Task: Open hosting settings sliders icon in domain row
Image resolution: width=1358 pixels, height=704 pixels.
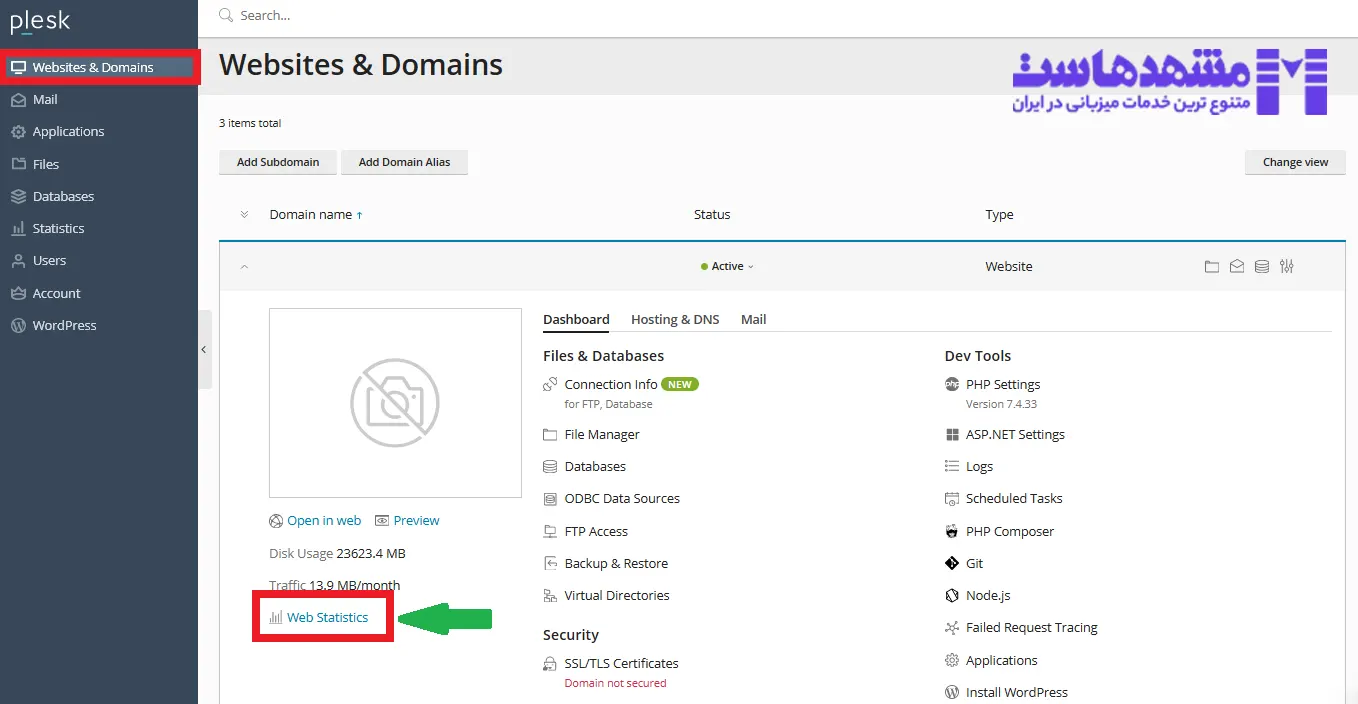Action: click(1287, 267)
